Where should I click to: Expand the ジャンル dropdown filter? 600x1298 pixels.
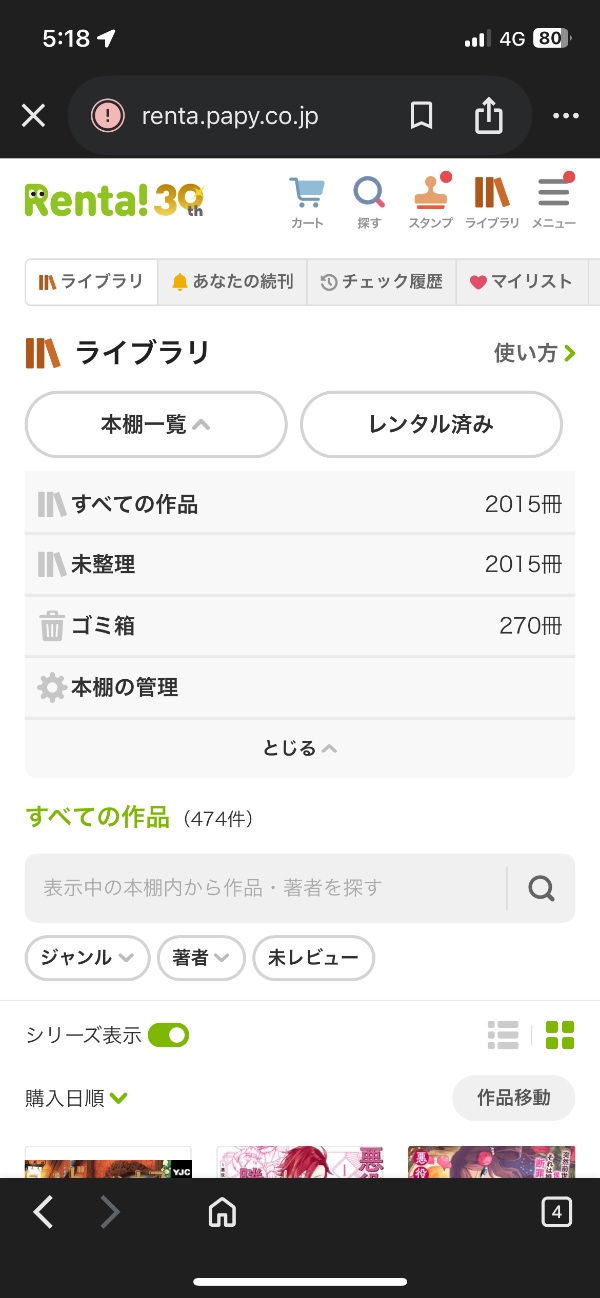(87, 958)
